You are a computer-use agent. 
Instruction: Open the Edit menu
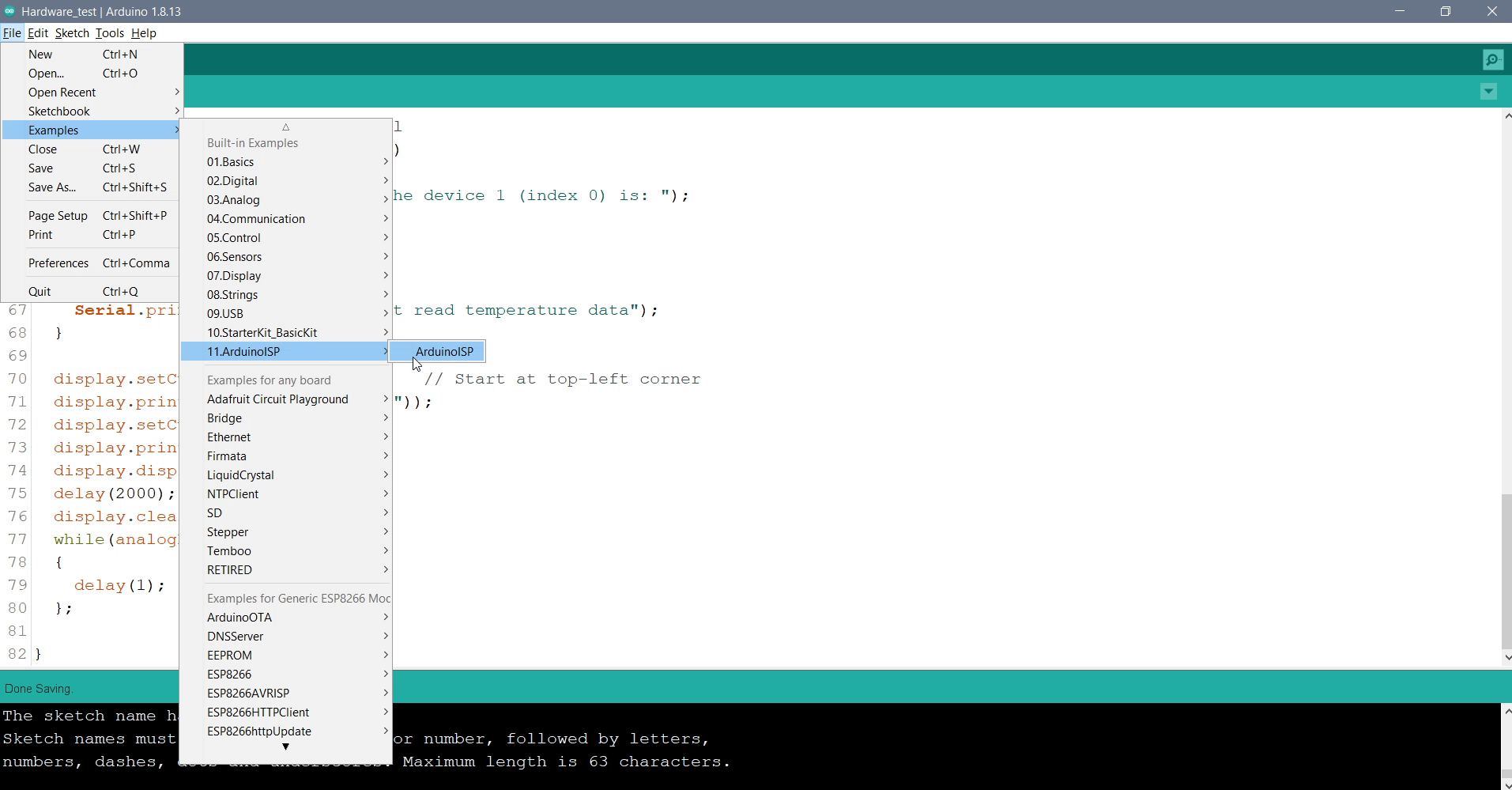pyautogui.click(x=38, y=33)
